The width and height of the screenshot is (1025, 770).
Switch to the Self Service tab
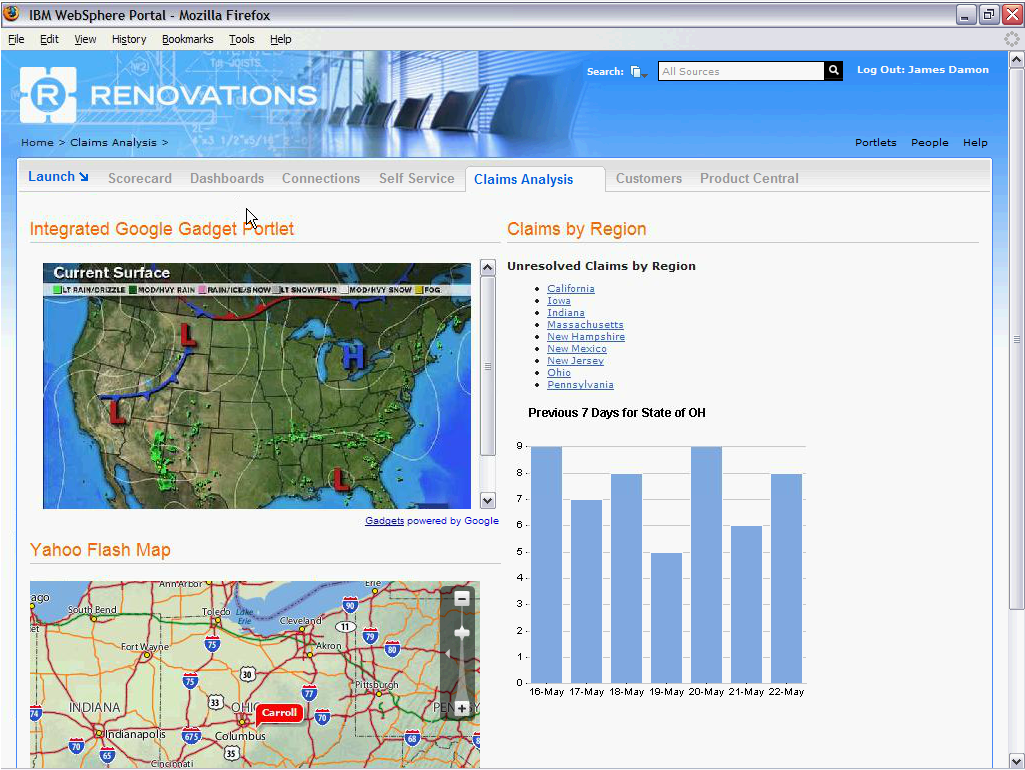click(x=416, y=178)
